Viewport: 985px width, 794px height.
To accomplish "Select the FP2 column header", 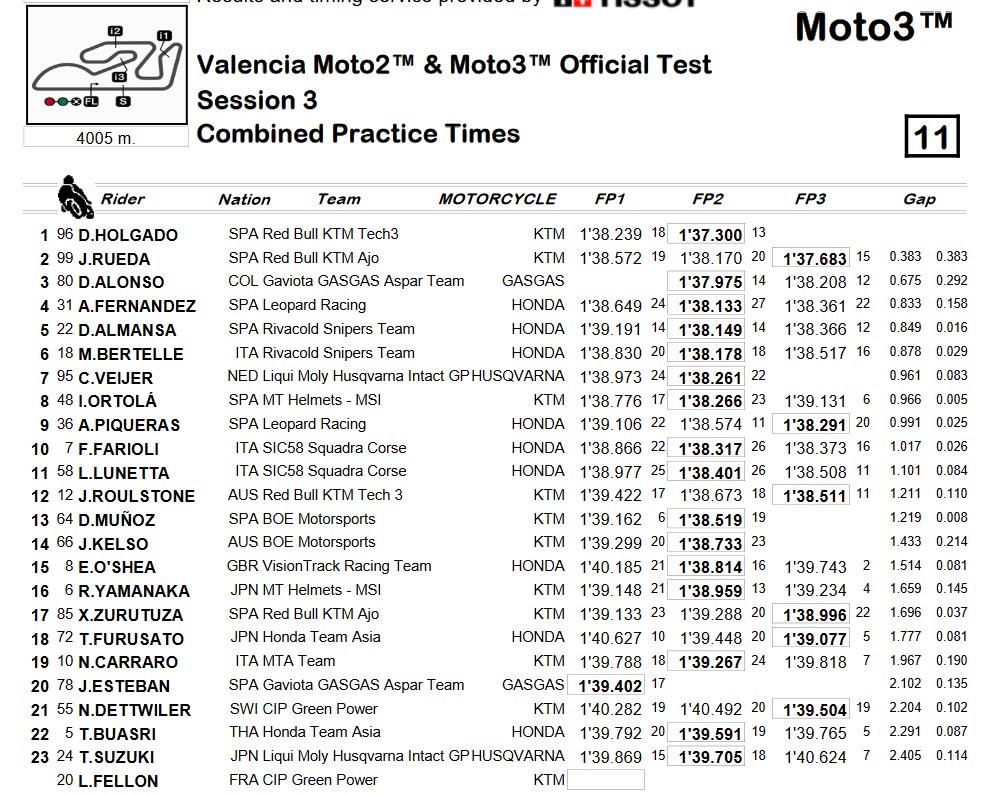I will pyautogui.click(x=708, y=199).
